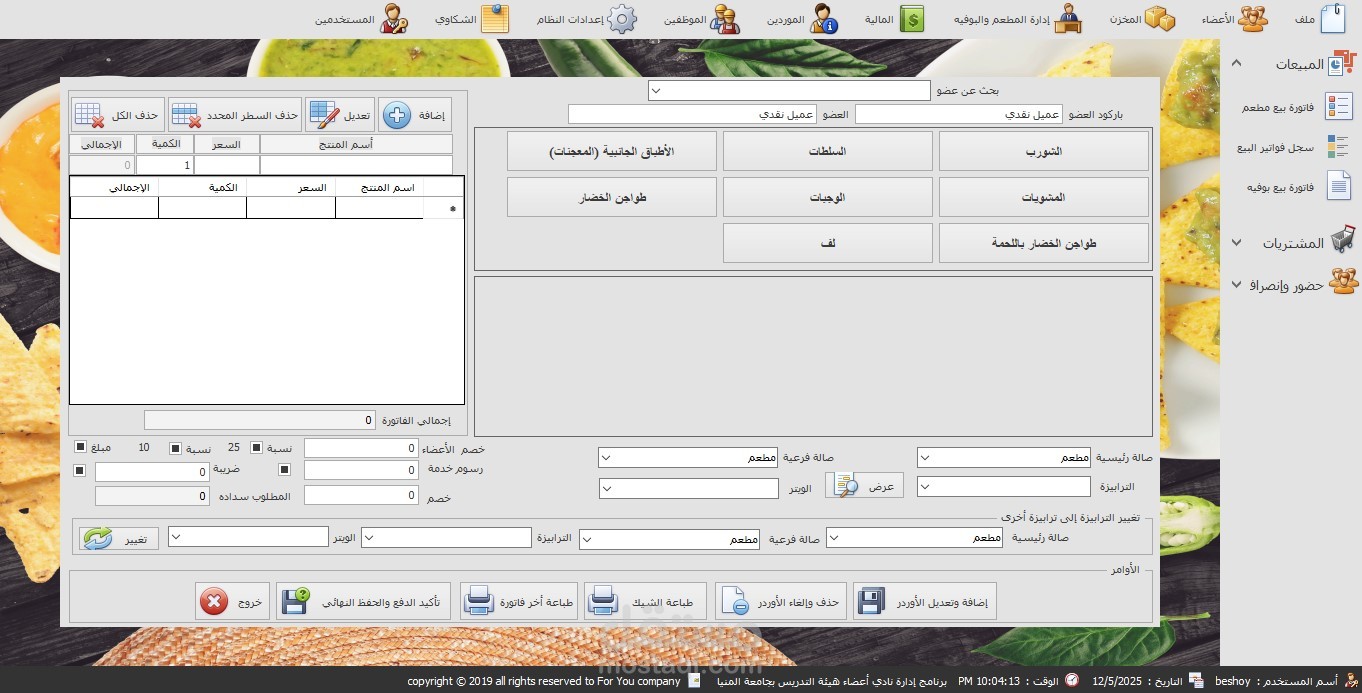Image resolution: width=1362 pixels, height=693 pixels.
Task: Click the تعديل edit button
Action: tap(340, 115)
